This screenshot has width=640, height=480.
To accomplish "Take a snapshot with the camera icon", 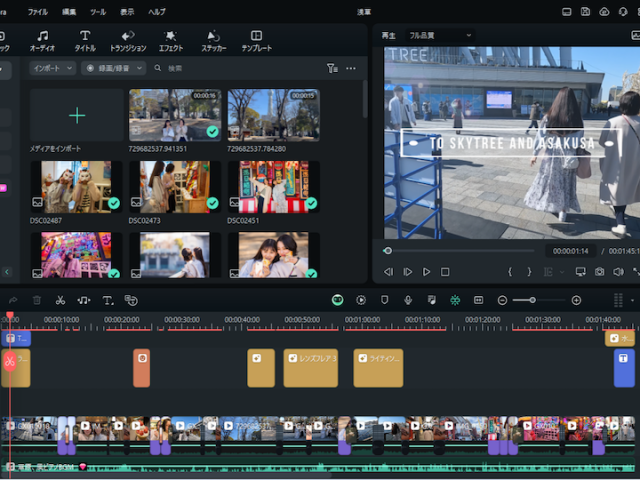I will 599,272.
